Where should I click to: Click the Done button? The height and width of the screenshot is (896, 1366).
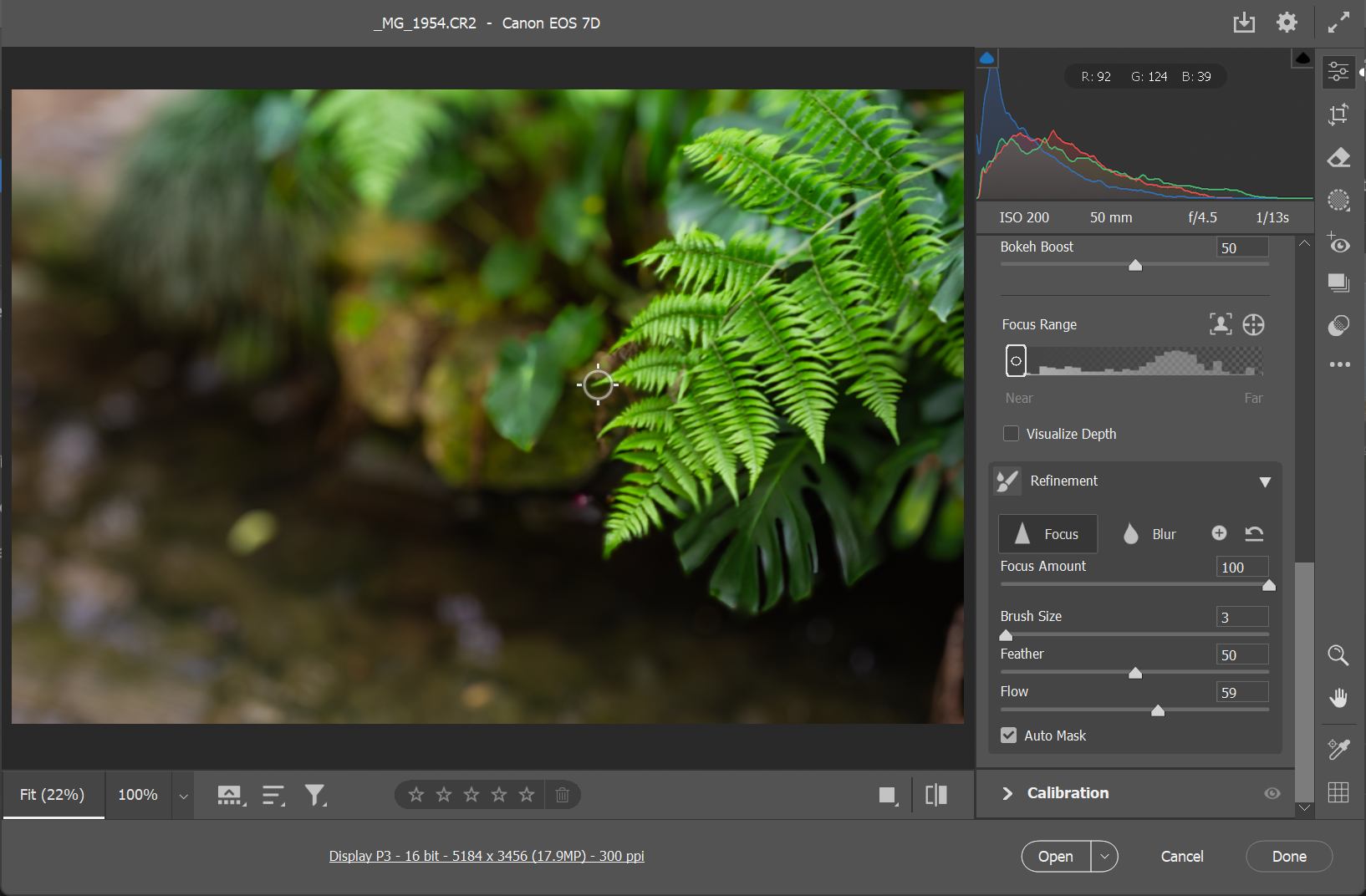[1288, 856]
